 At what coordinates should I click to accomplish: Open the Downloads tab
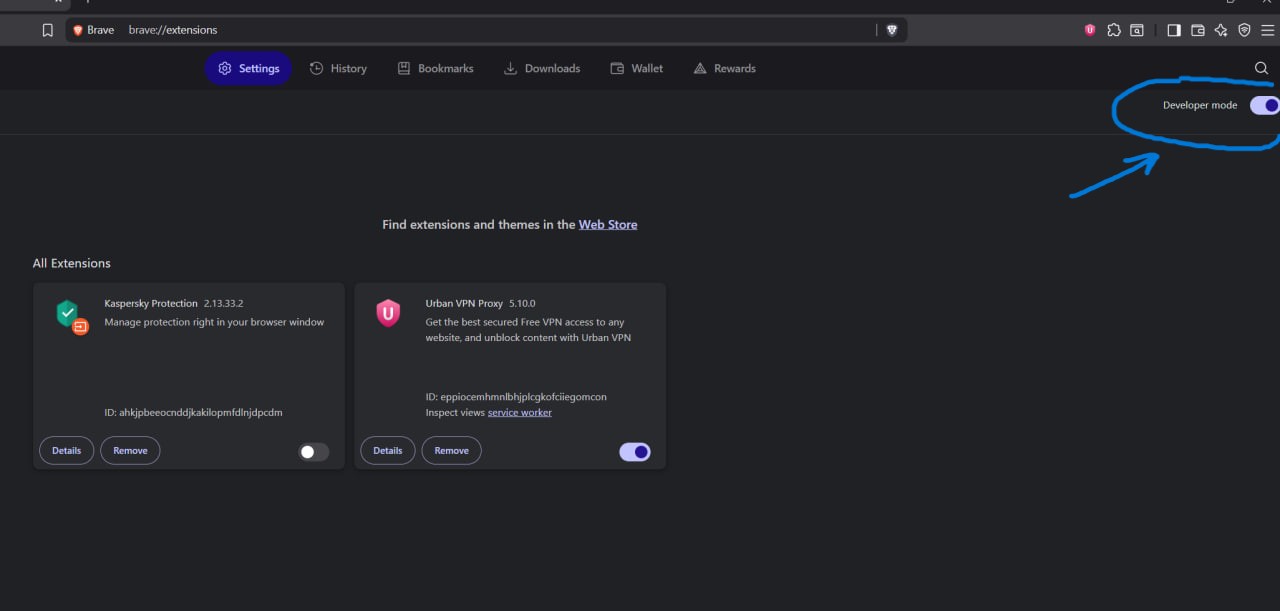[541, 68]
